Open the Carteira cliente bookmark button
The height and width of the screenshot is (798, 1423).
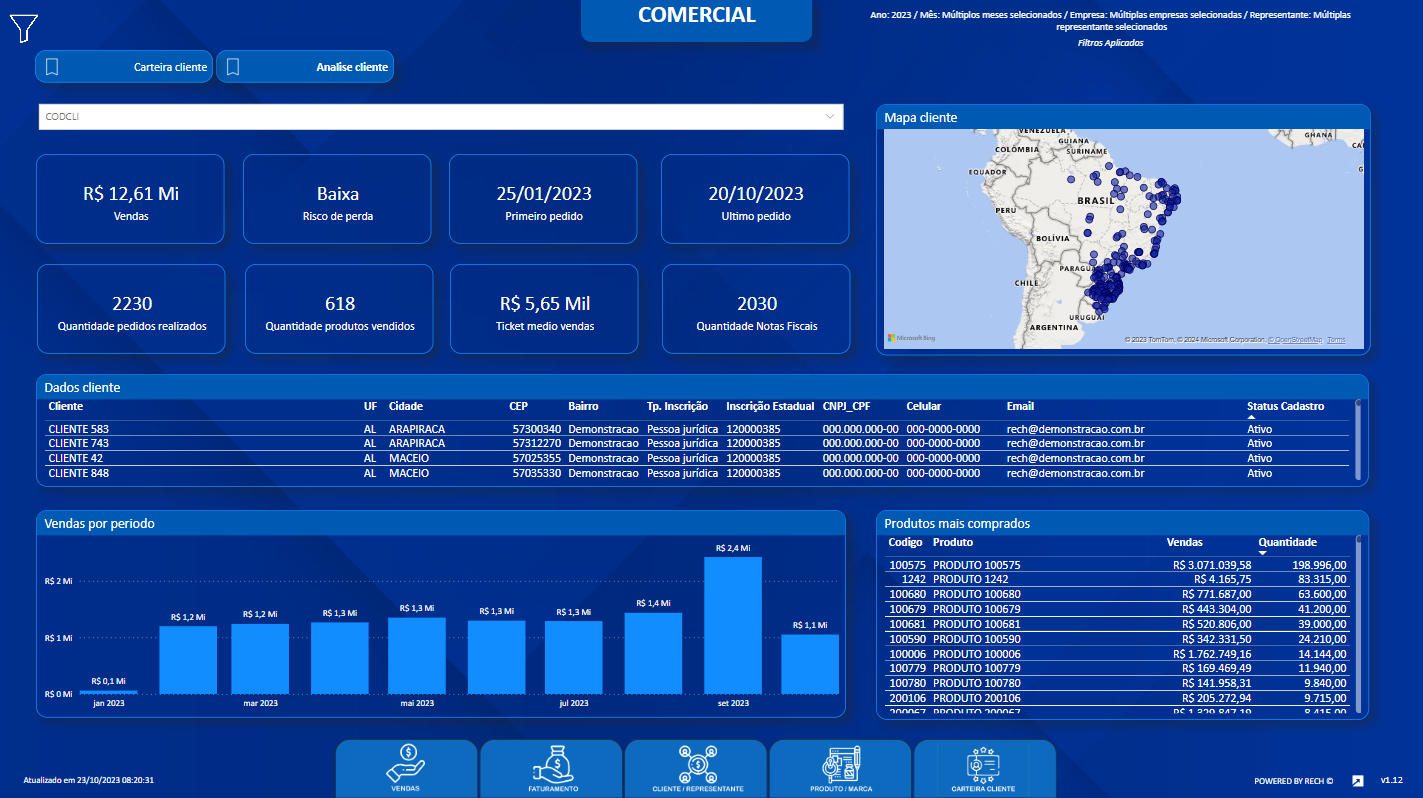tap(124, 67)
